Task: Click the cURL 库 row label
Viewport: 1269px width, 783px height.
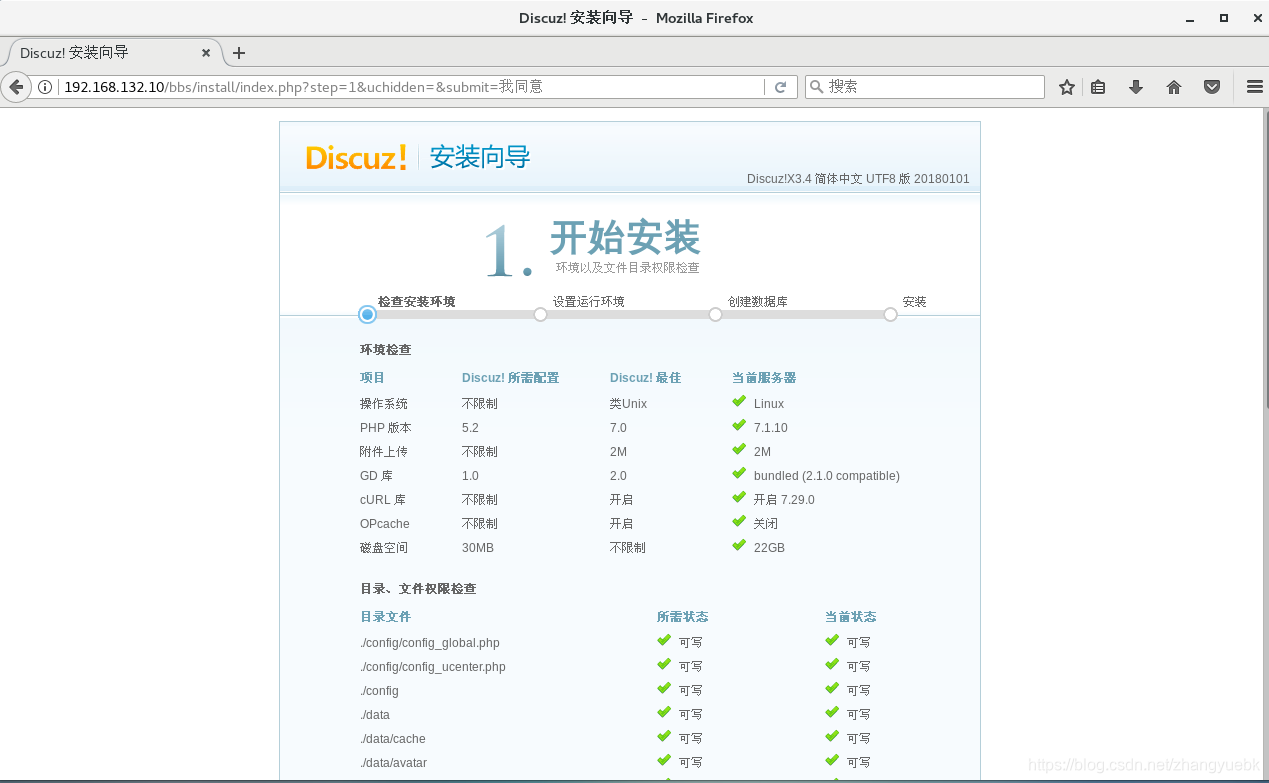Action: click(x=383, y=500)
